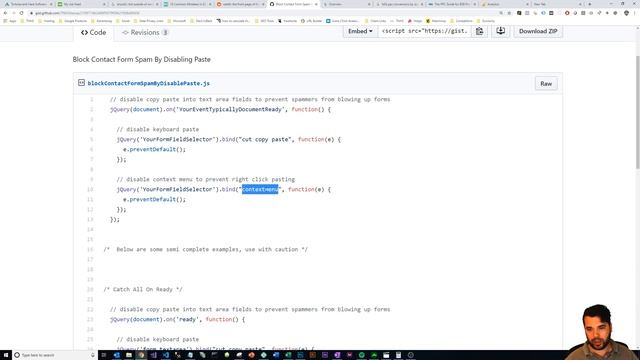This screenshot has width=640, height=360.
Task: Click the Download ZIP button
Action: click(538, 31)
